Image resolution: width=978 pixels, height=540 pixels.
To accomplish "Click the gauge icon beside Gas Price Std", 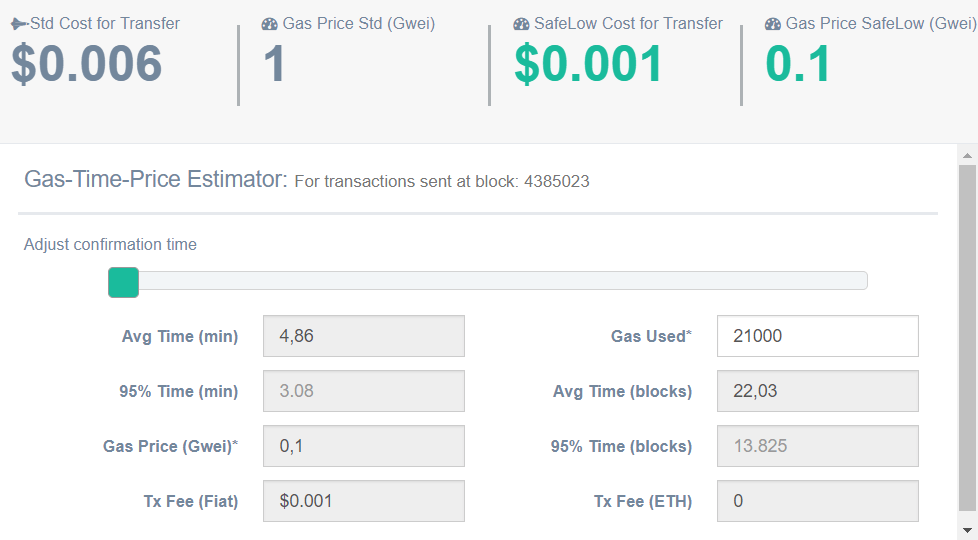I will (269, 23).
